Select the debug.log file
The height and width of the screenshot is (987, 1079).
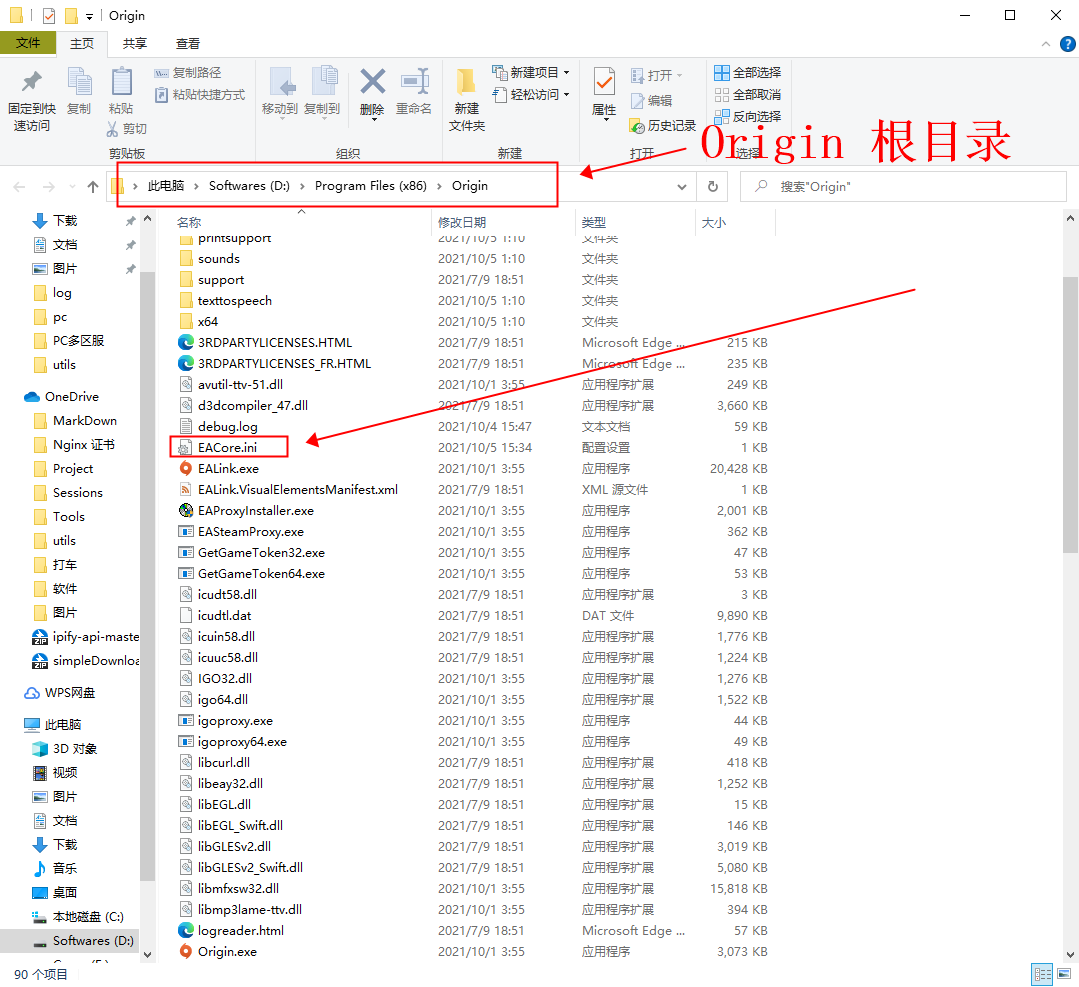pyautogui.click(x=227, y=427)
